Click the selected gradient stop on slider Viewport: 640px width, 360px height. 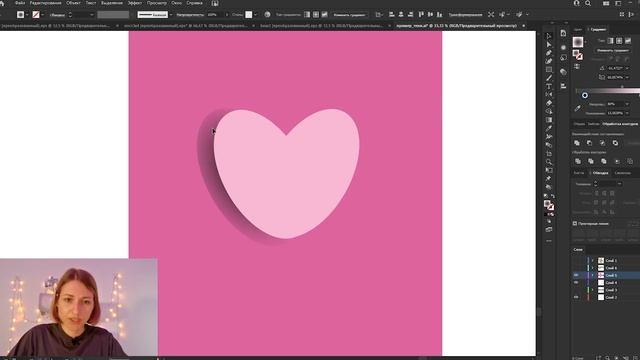[x=585, y=95]
